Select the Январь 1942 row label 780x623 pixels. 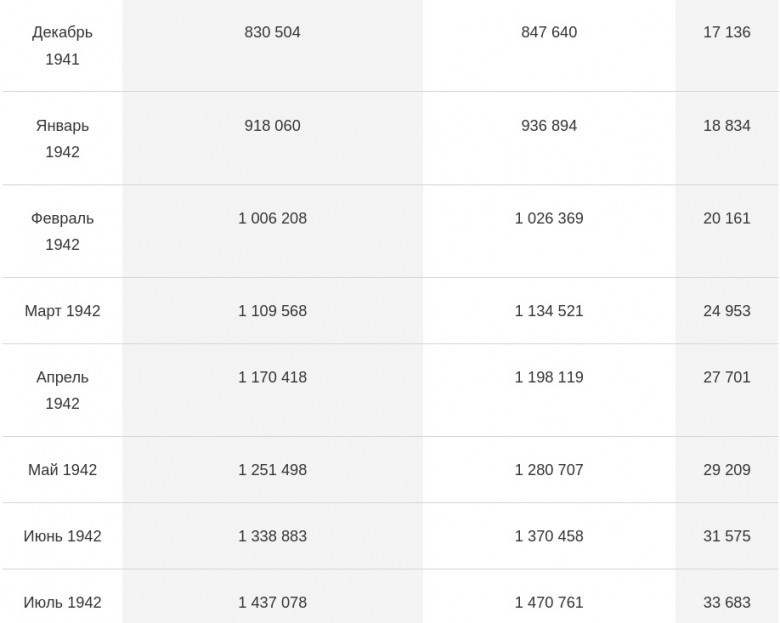click(x=62, y=139)
